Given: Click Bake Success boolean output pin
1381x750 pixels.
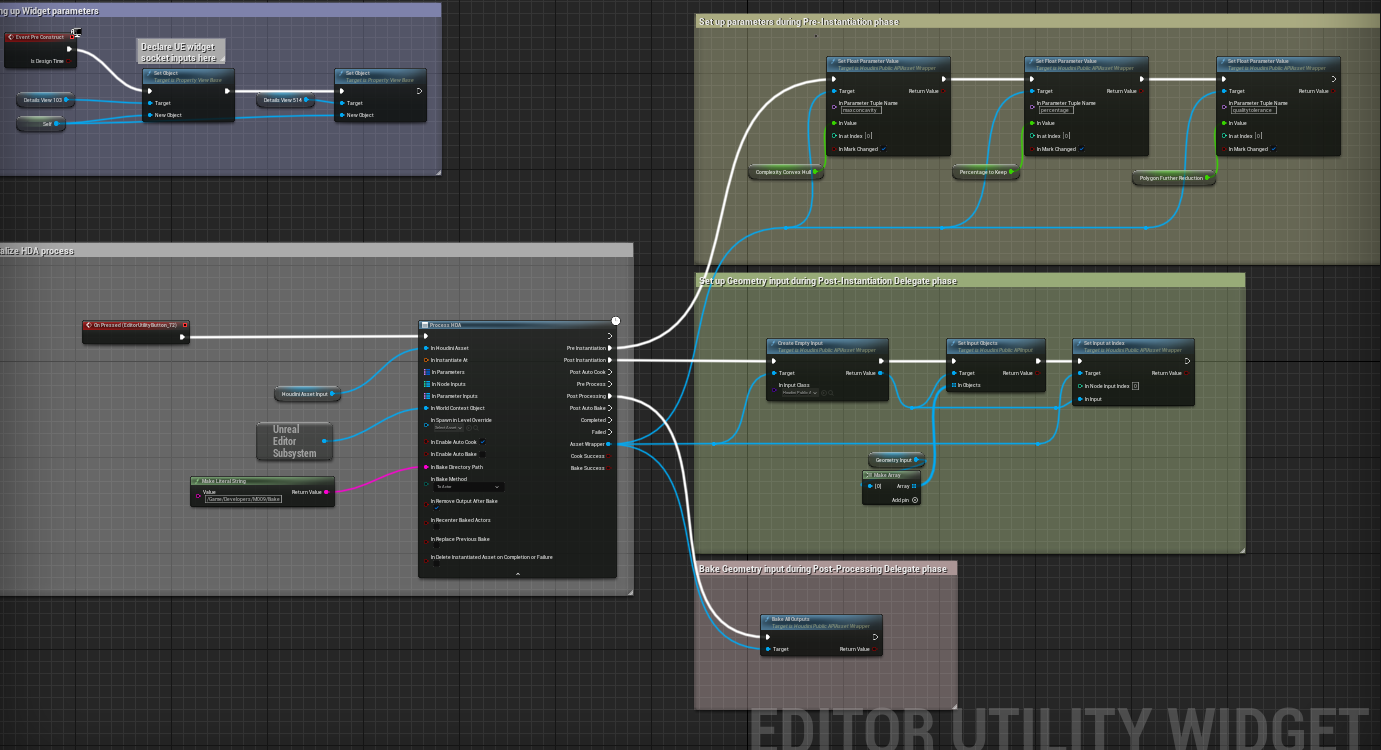Looking at the screenshot, I should [x=609, y=468].
